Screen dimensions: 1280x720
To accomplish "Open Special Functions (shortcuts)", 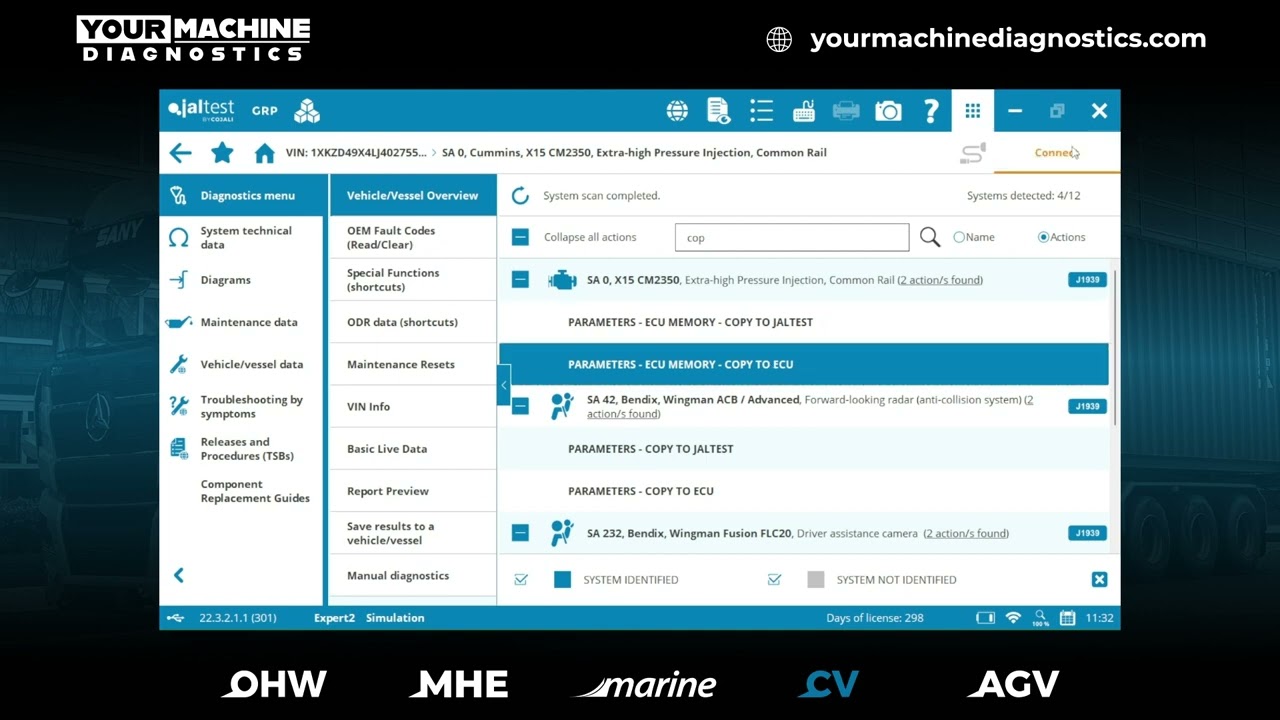I will point(413,280).
